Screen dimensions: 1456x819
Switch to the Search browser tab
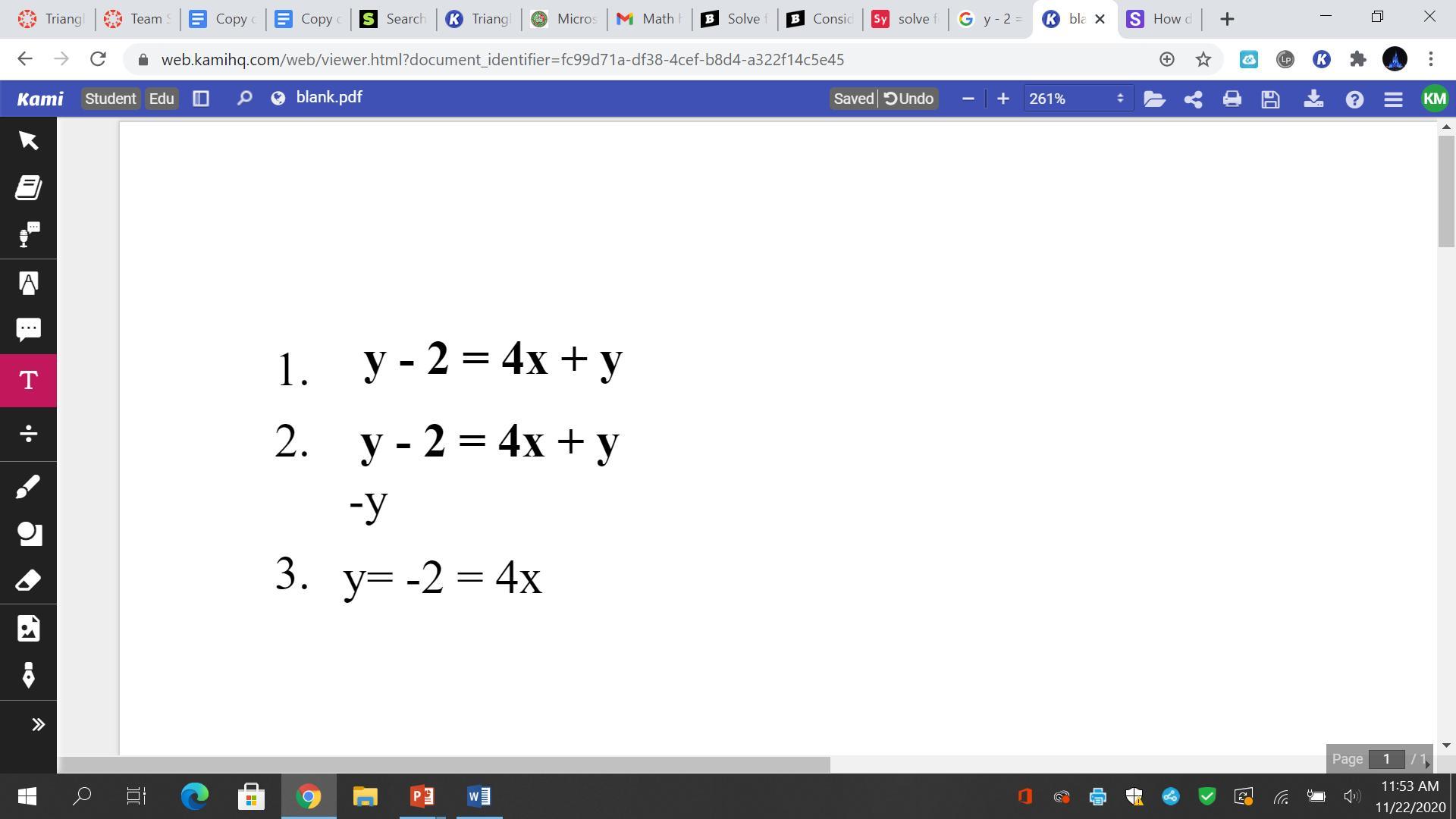(393, 19)
